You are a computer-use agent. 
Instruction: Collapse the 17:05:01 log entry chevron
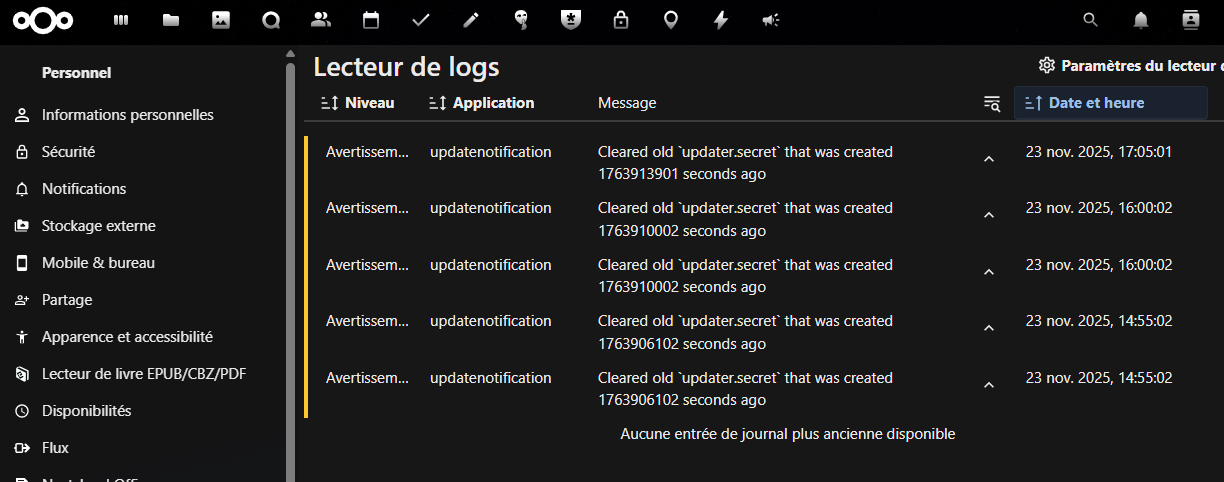click(989, 159)
